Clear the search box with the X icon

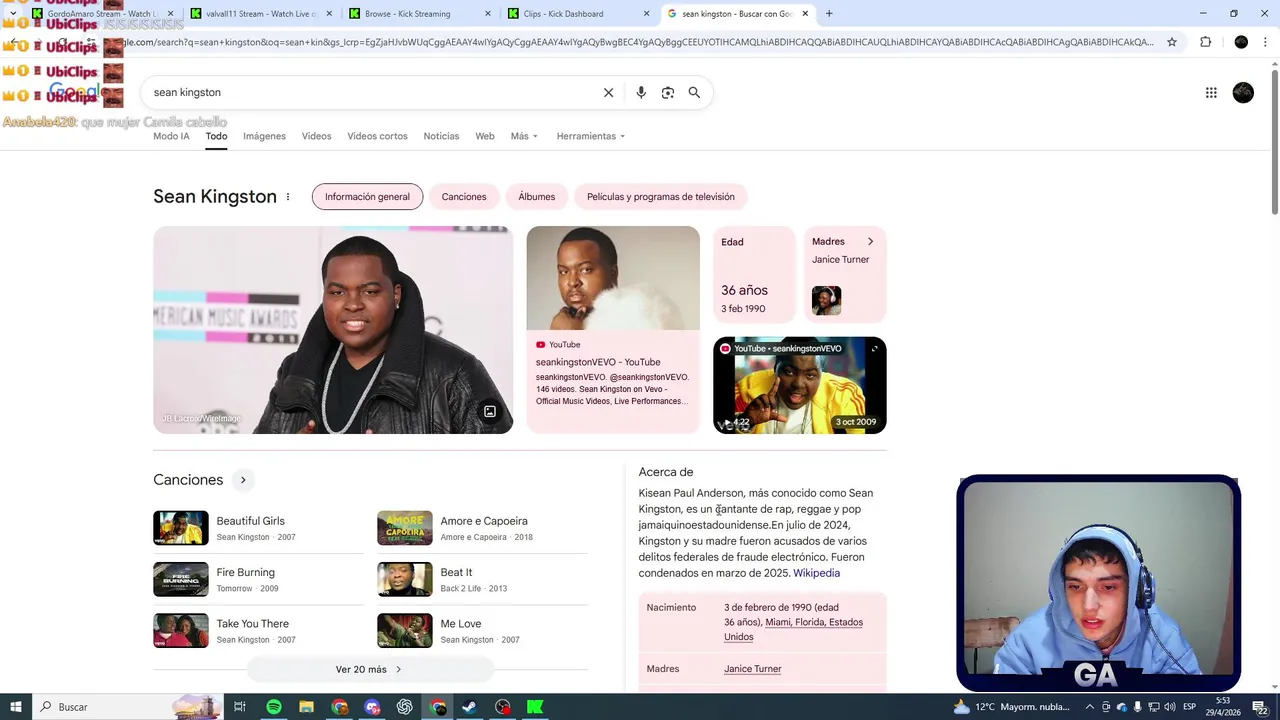point(608,92)
